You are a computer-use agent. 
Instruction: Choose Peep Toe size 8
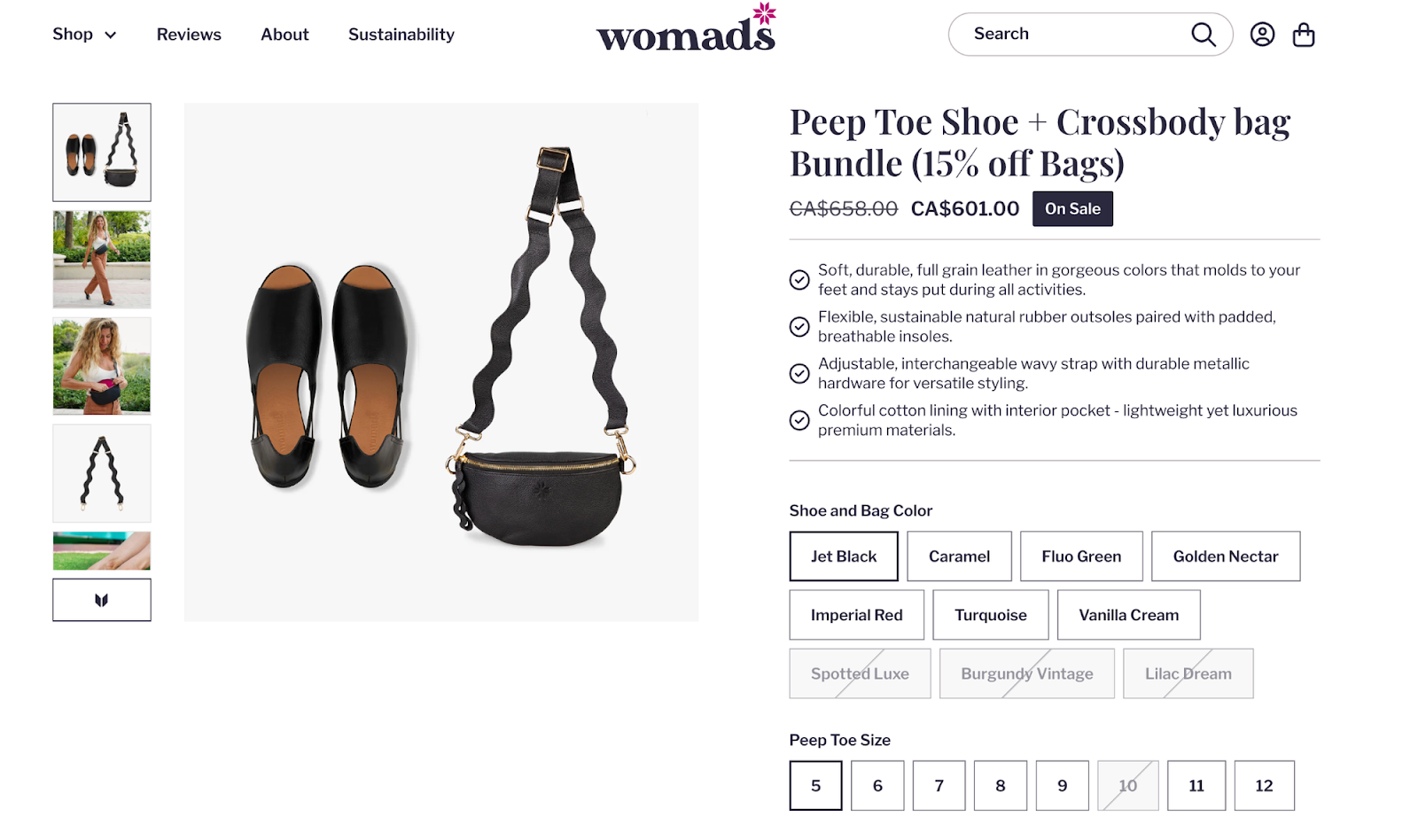(x=1000, y=785)
